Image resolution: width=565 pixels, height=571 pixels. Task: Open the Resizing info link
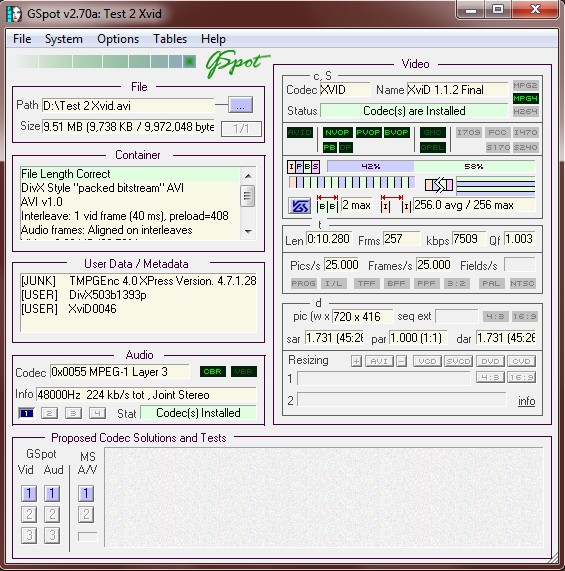pyautogui.click(x=526, y=401)
